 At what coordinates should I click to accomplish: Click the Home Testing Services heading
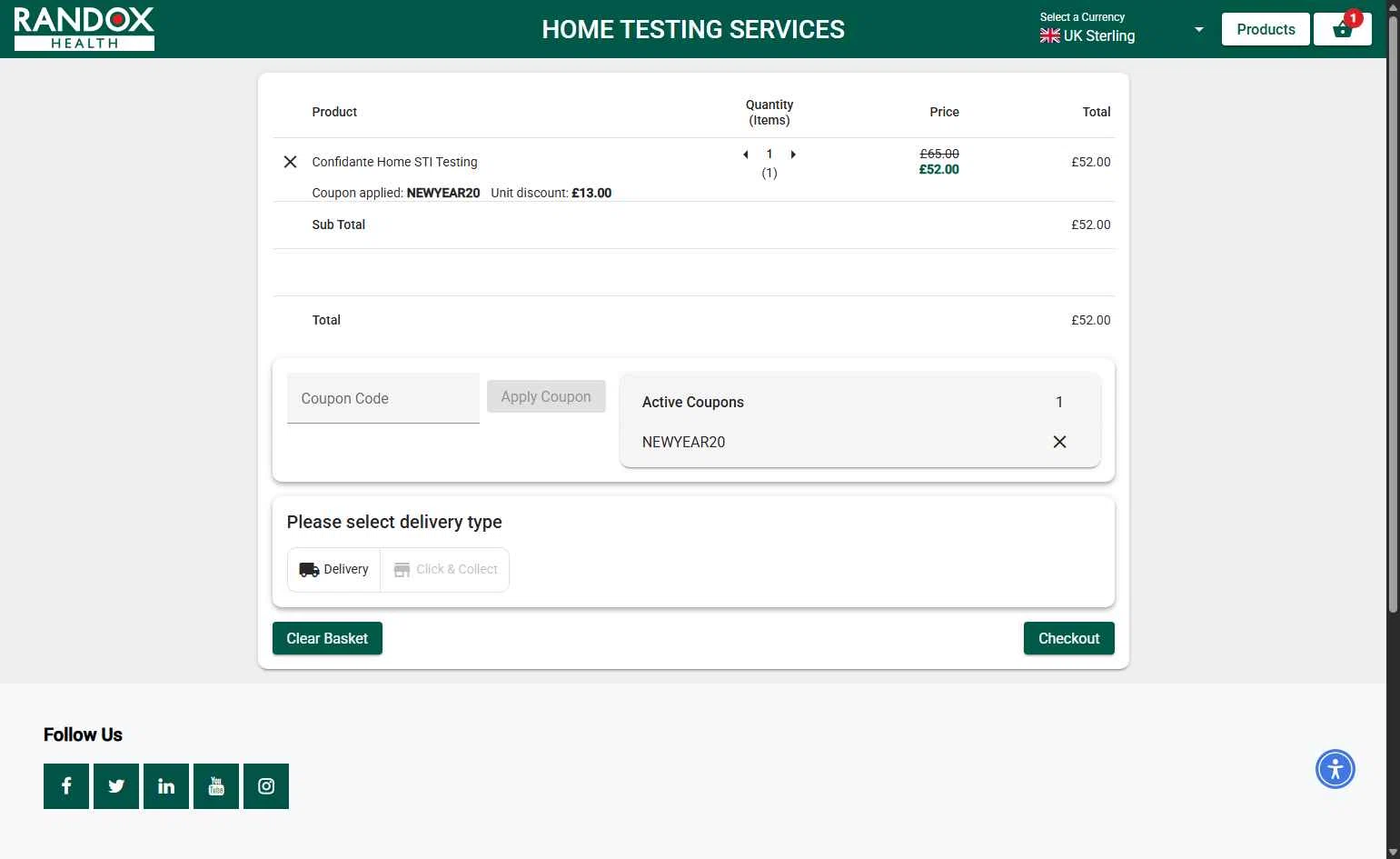click(693, 29)
